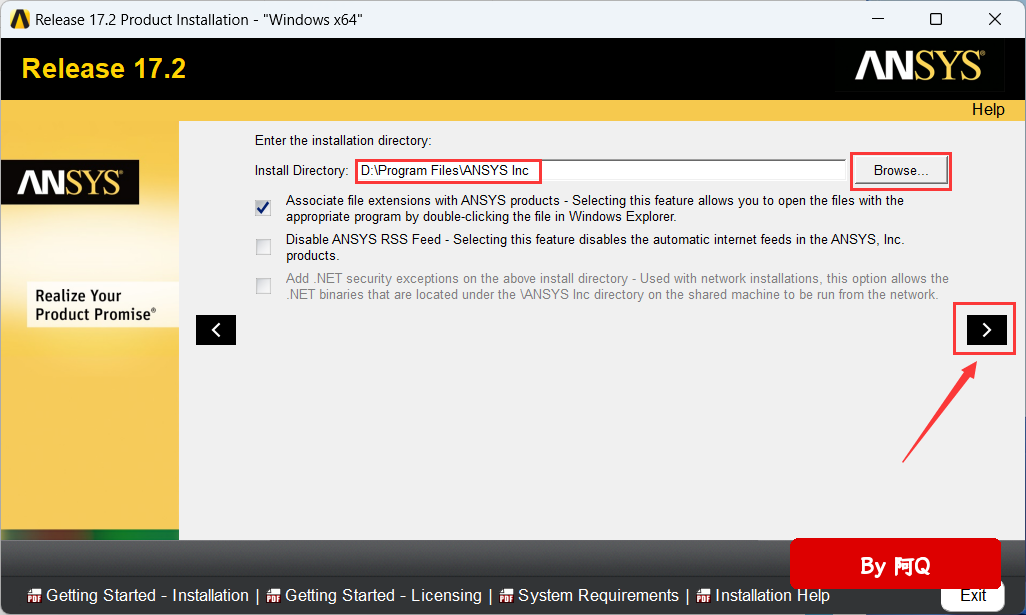
Task: Click the ANSYS logo in header
Action: (x=919, y=66)
